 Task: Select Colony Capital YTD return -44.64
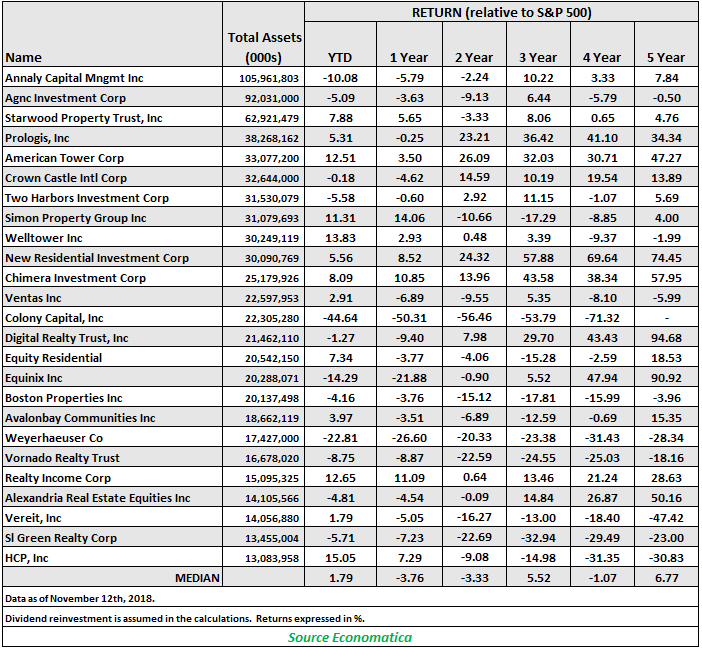[x=340, y=318]
